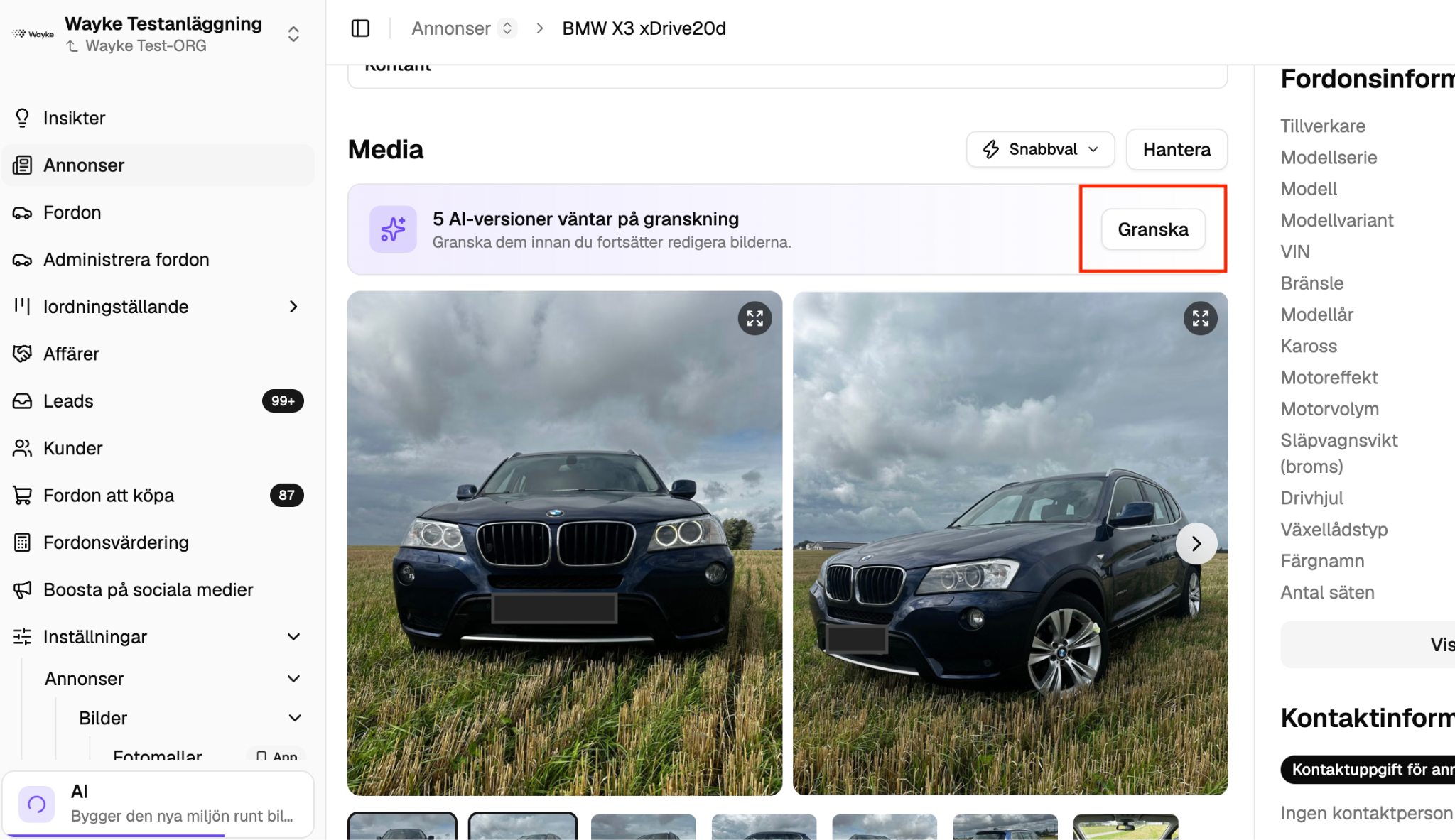This screenshot has width=1455, height=840.
Task: Expand the first car photo fullscreen
Action: click(754, 318)
